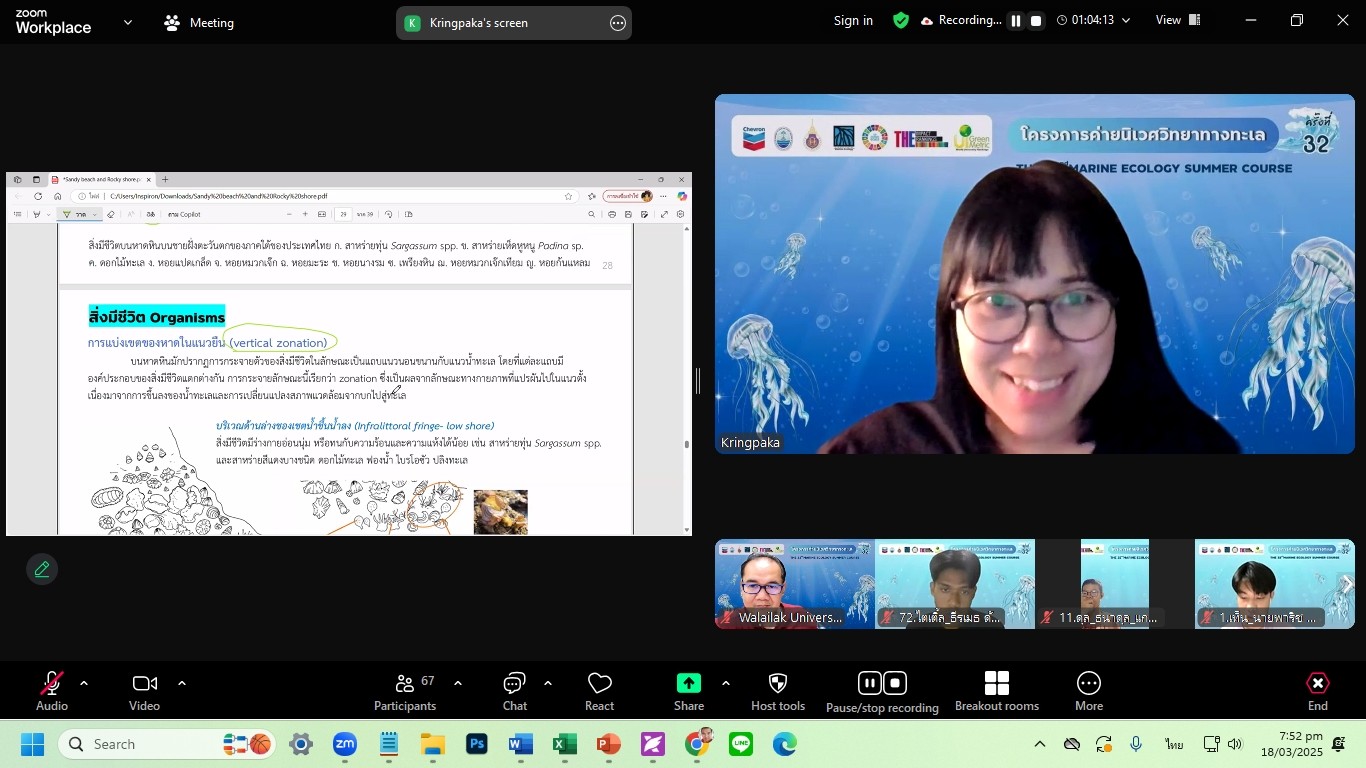This screenshot has width=1366, height=768.
Task: Expand audio options arrow next to Audio
Action: [x=84, y=683]
